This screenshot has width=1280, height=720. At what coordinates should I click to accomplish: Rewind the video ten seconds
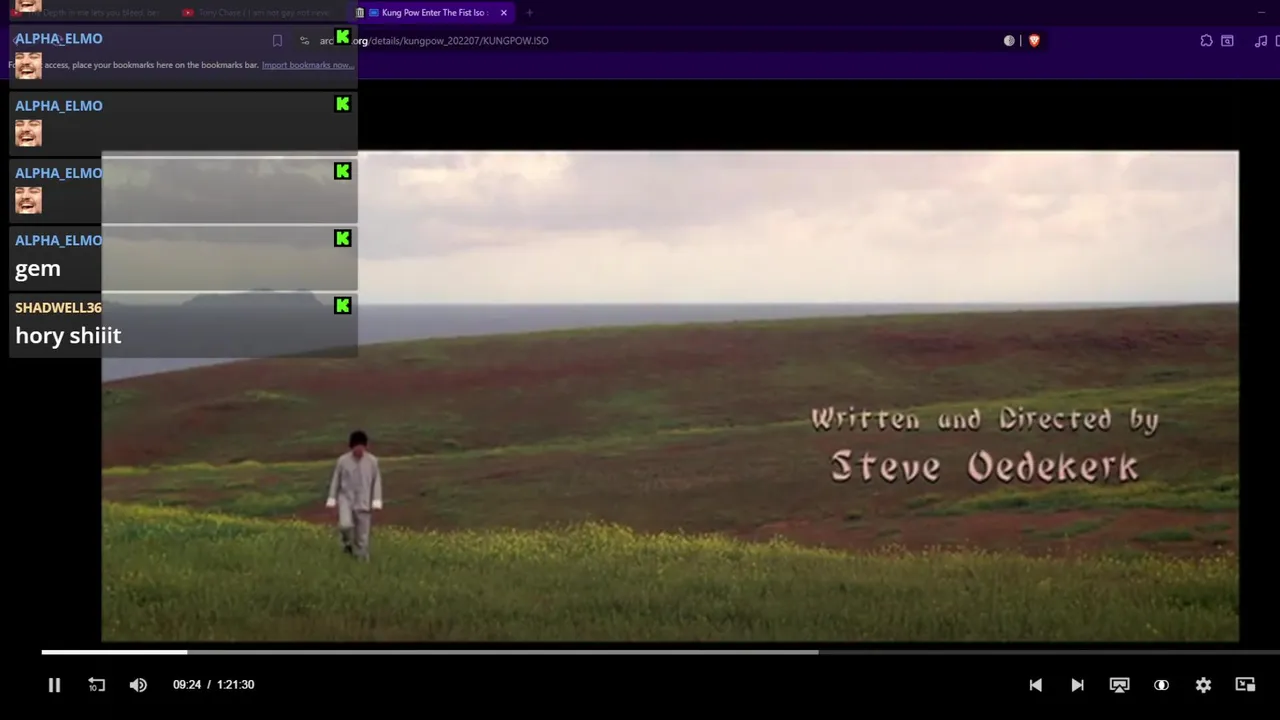pos(96,685)
